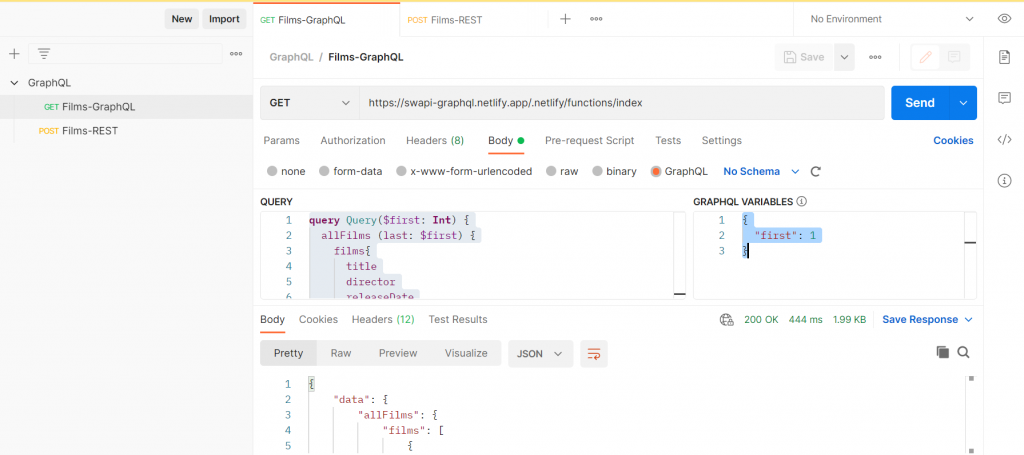
Task: Open response Cookies tab
Action: [x=318, y=319]
